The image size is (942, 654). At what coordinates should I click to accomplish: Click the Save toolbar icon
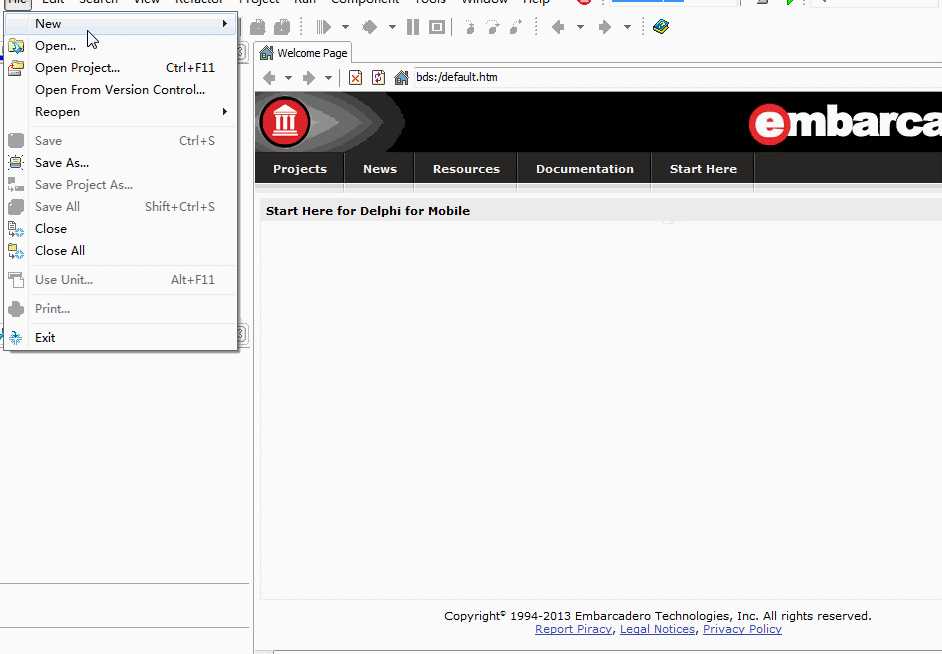(x=258, y=27)
